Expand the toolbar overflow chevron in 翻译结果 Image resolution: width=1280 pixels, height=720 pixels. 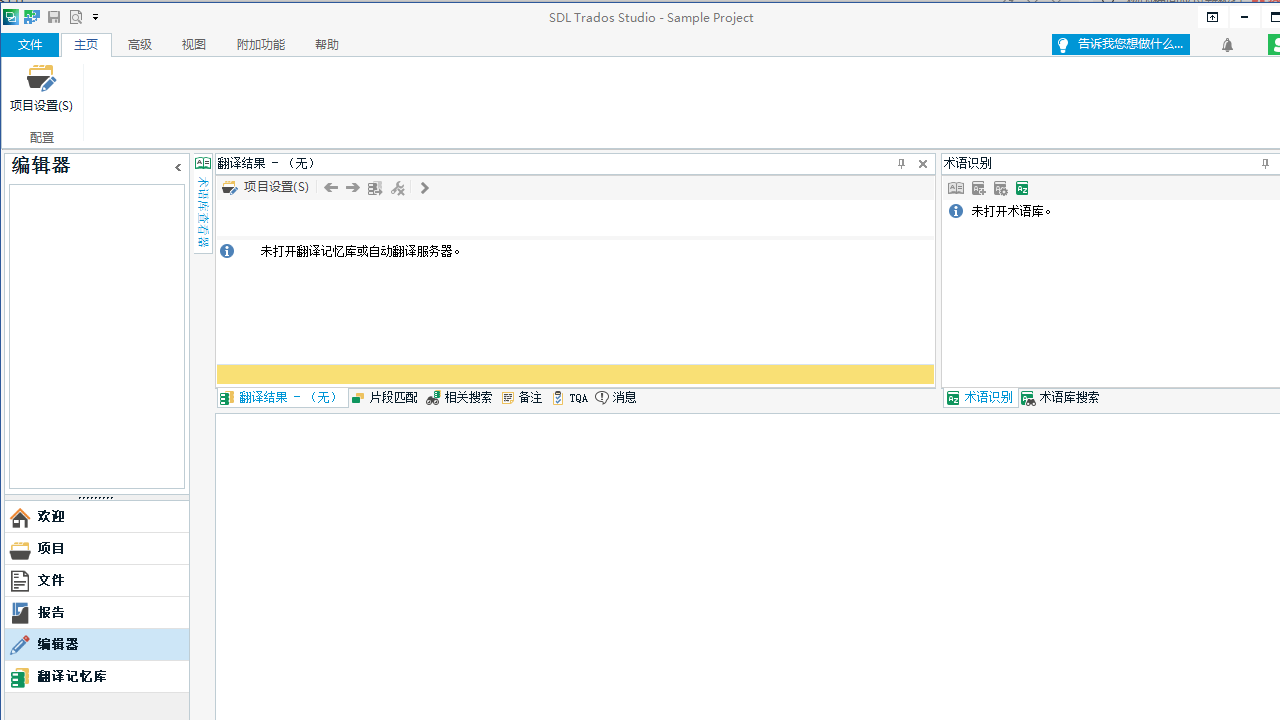pyautogui.click(x=424, y=187)
